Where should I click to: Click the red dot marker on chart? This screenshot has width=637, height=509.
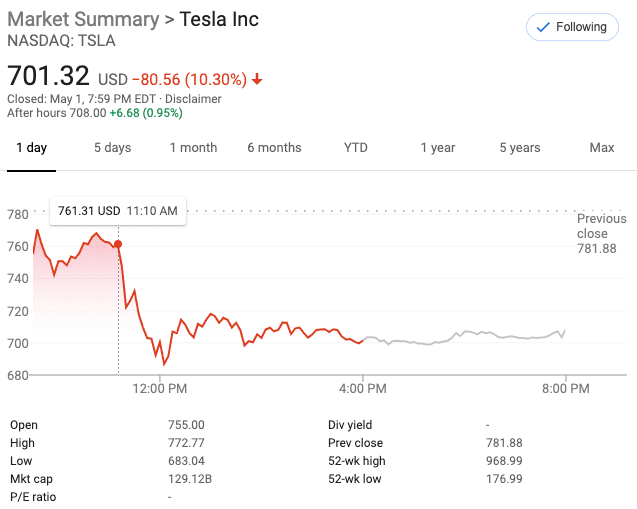point(118,244)
